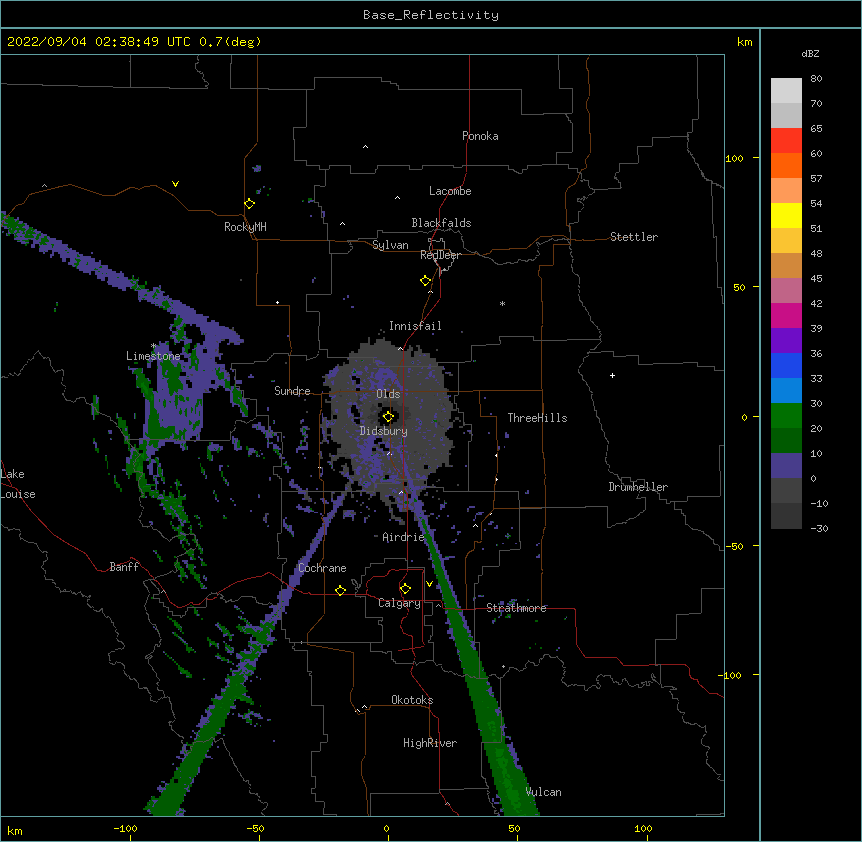Click the 2022/09/04 02:38:49 UTC timestamp
Viewport: 862px width, 842px height.
99,42
